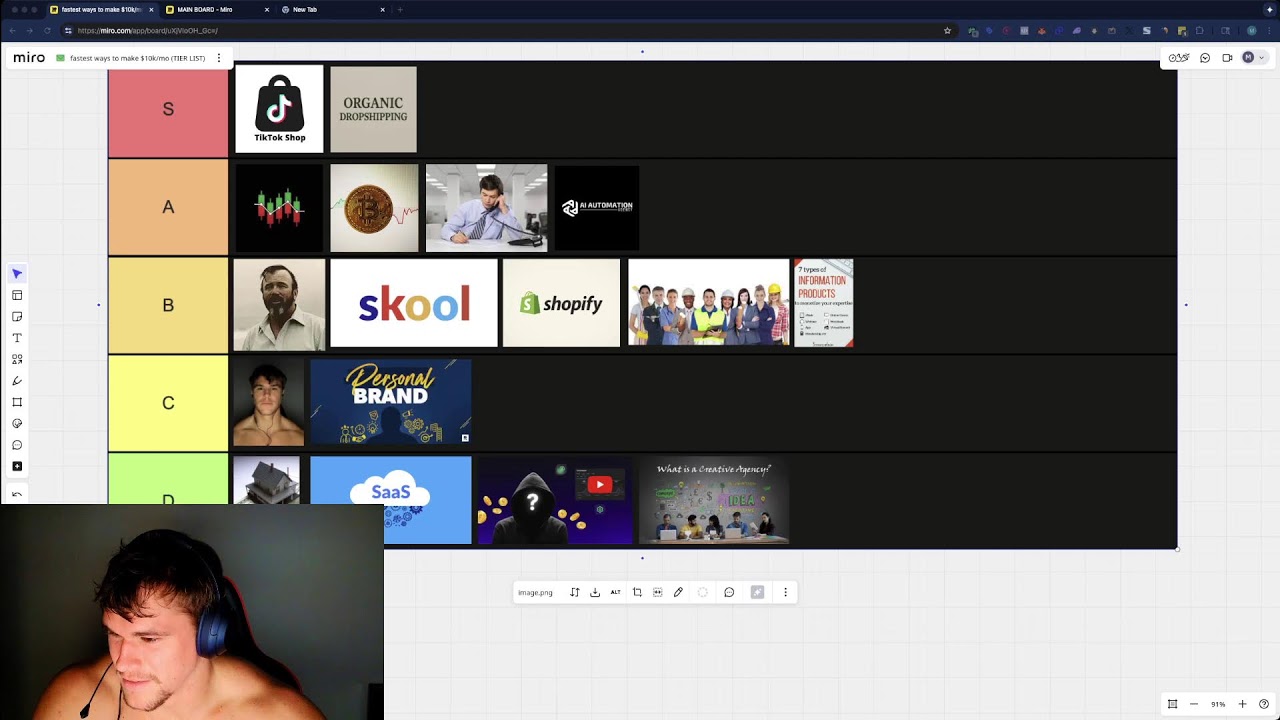Open more tools plus button
The height and width of the screenshot is (720, 1280).
pos(17,466)
